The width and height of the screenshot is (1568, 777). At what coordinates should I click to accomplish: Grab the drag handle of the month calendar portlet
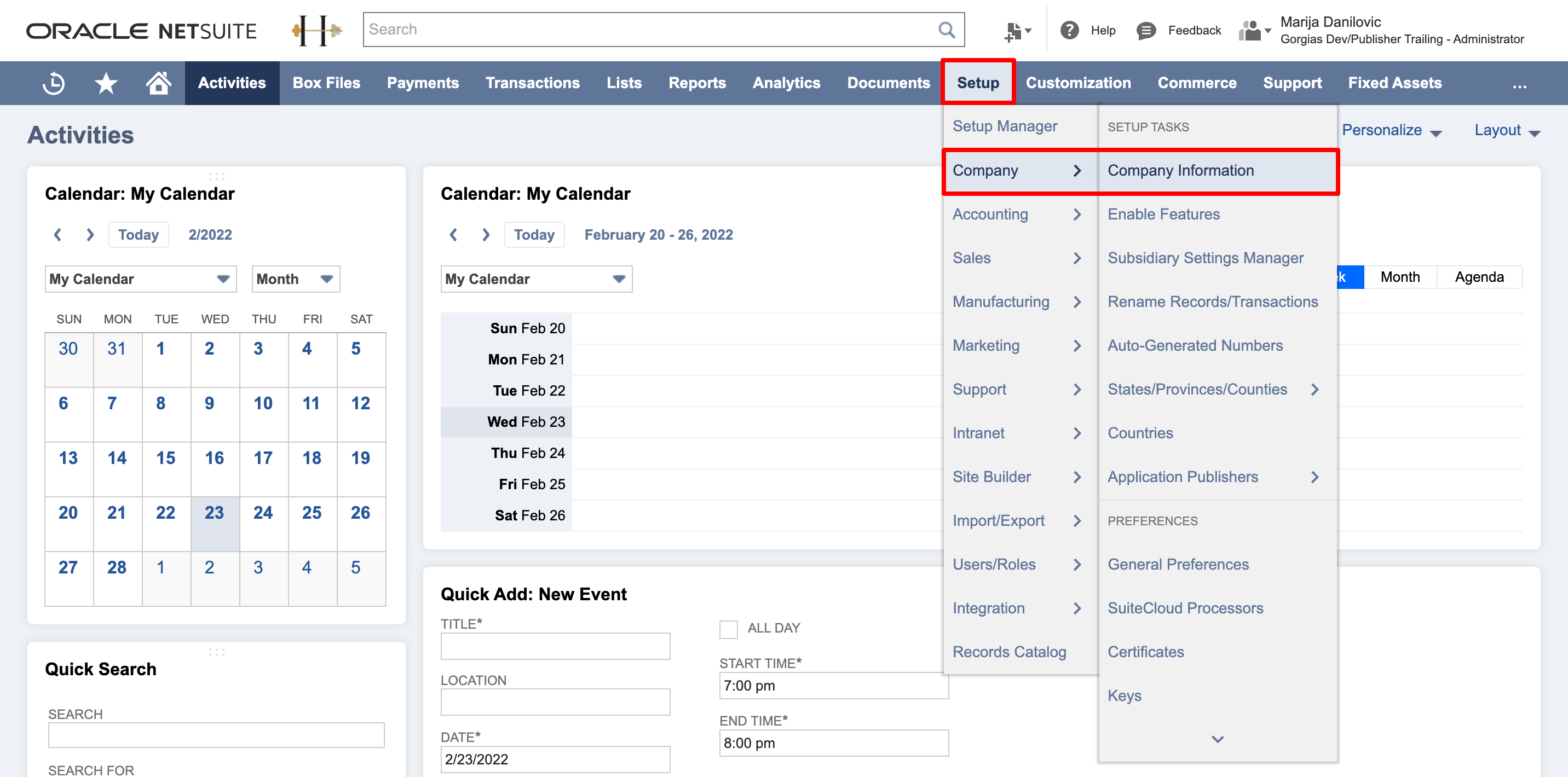[x=216, y=176]
